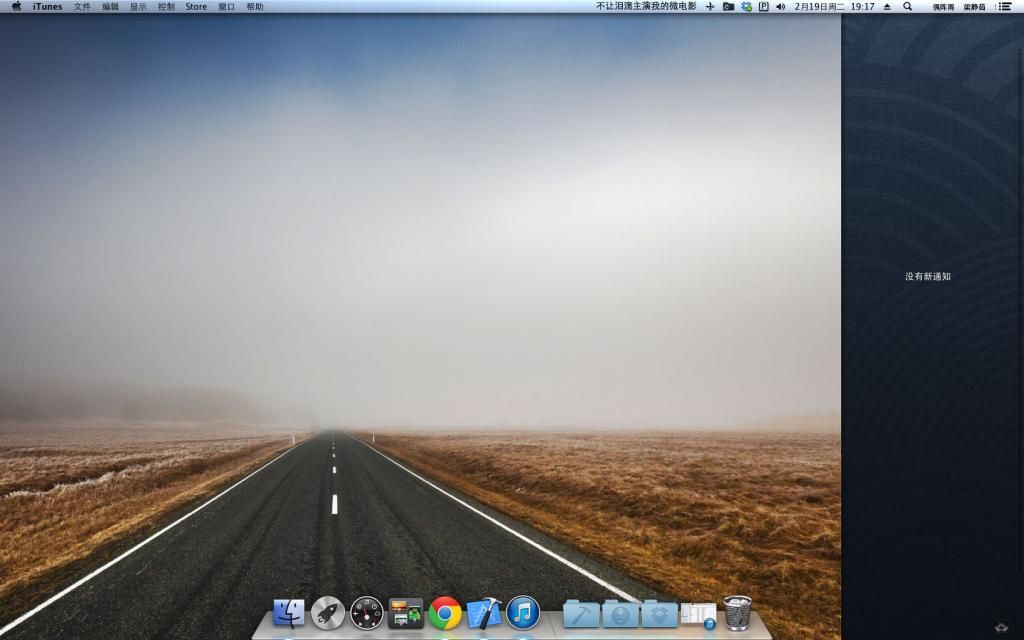The height and width of the screenshot is (640, 1024).
Task: Open the Dashboard gauge icon in Dock
Action: click(367, 612)
